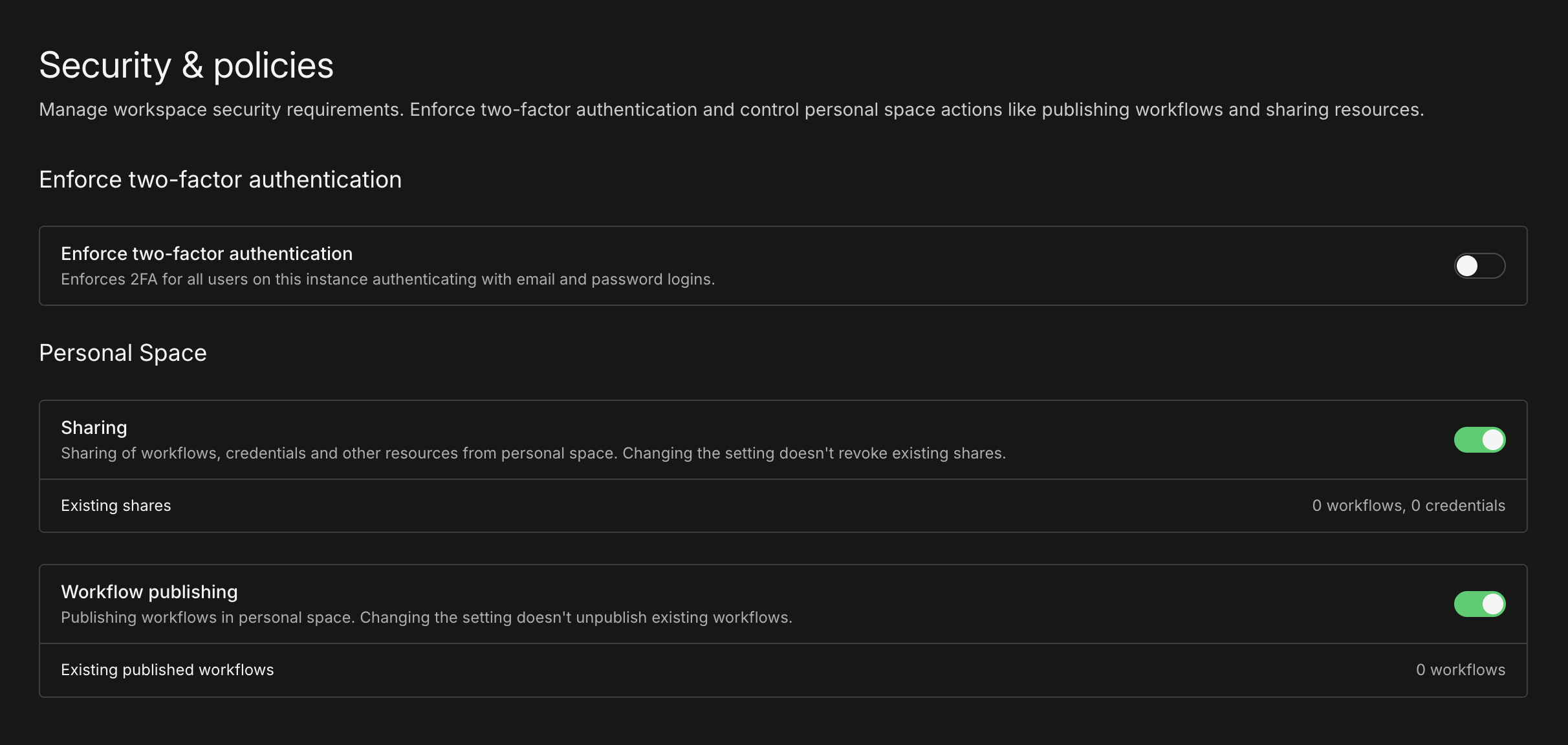Select the 0 workflows, 0 credentials text
Screen dimensions: 1568x745
coord(1408,506)
